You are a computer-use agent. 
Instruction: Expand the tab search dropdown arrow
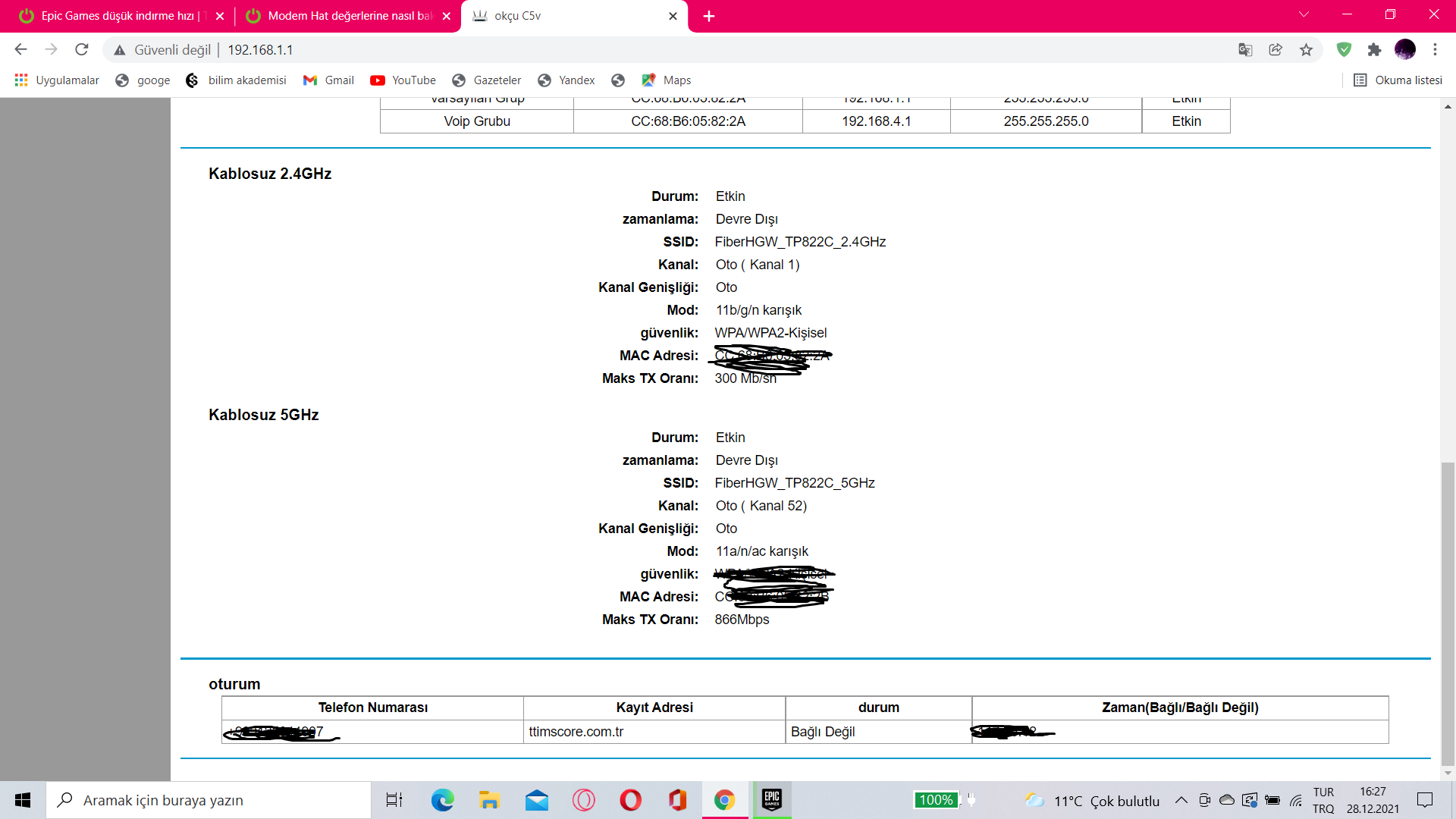pos(1304,14)
